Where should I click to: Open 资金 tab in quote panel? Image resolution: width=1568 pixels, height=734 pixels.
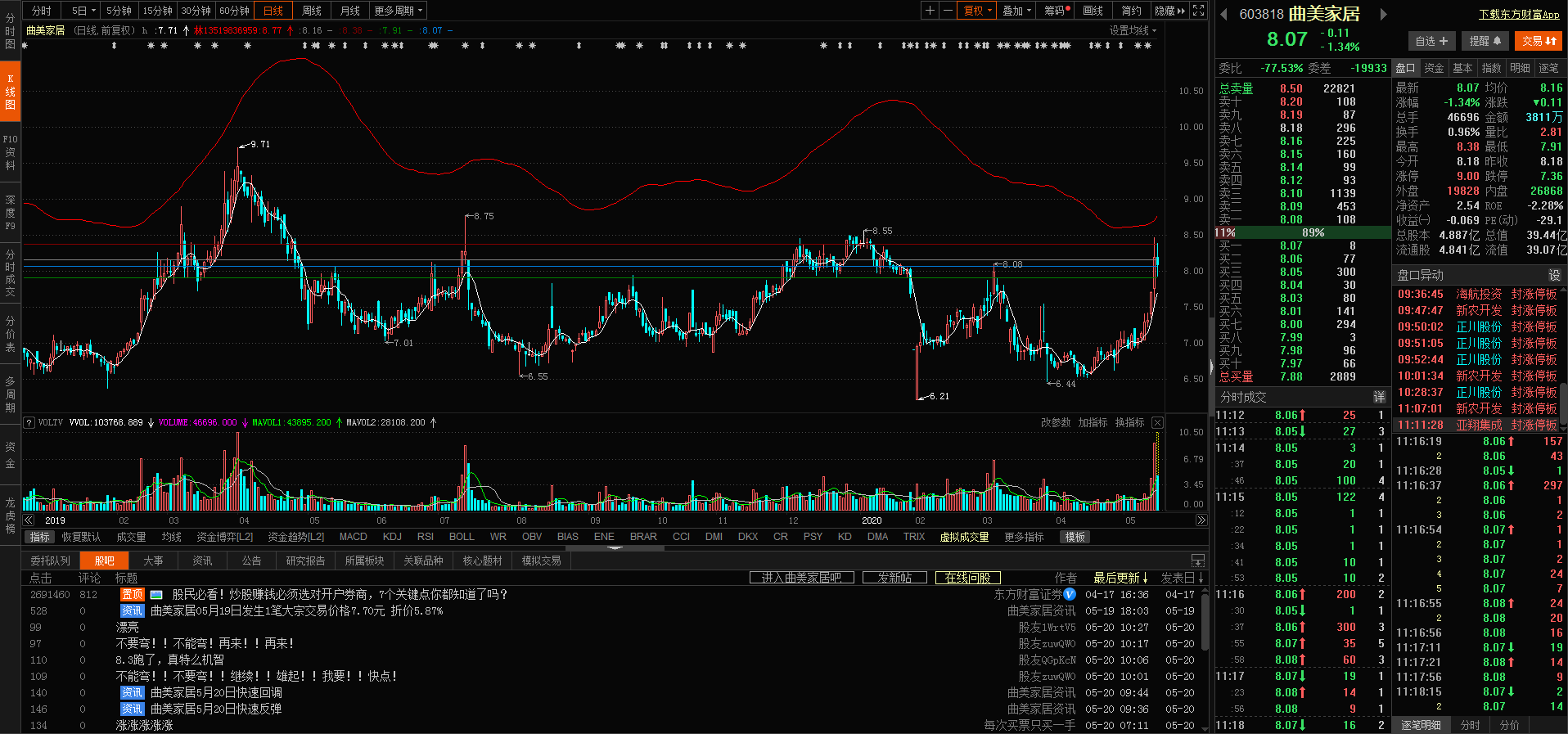click(1434, 68)
